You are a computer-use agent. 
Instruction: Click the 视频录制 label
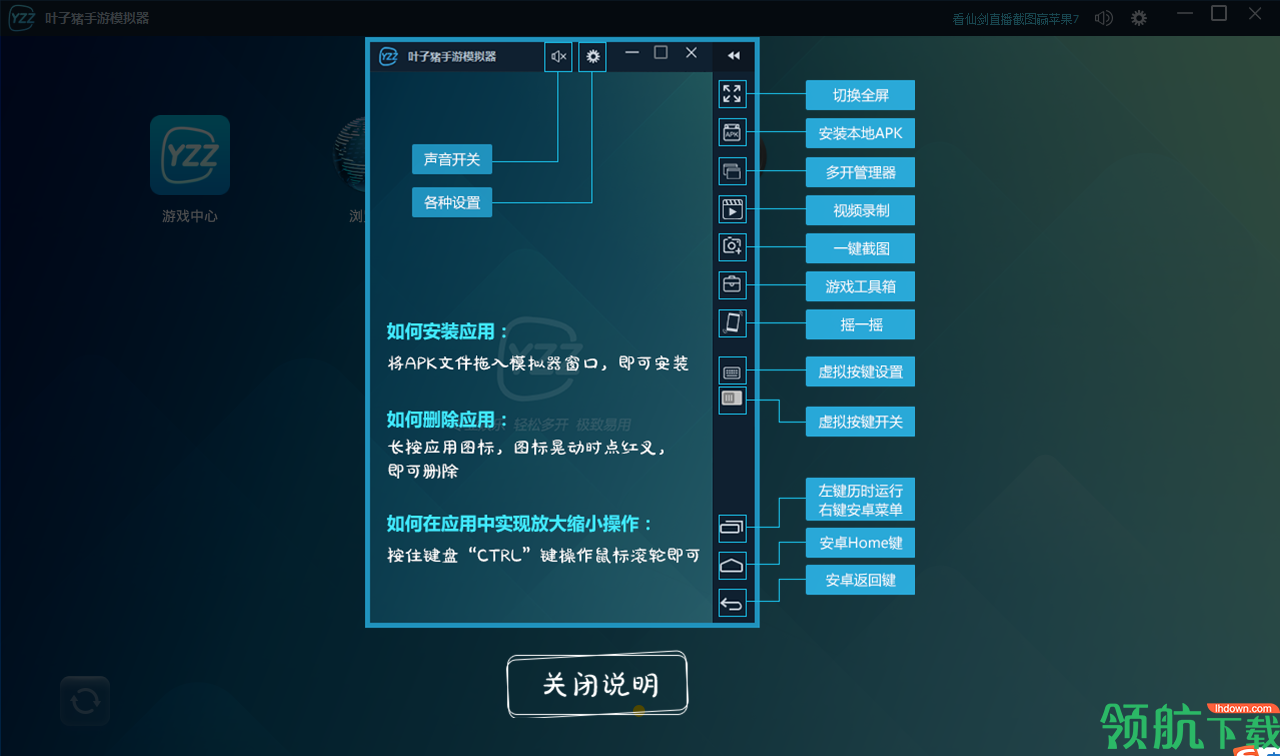click(860, 210)
